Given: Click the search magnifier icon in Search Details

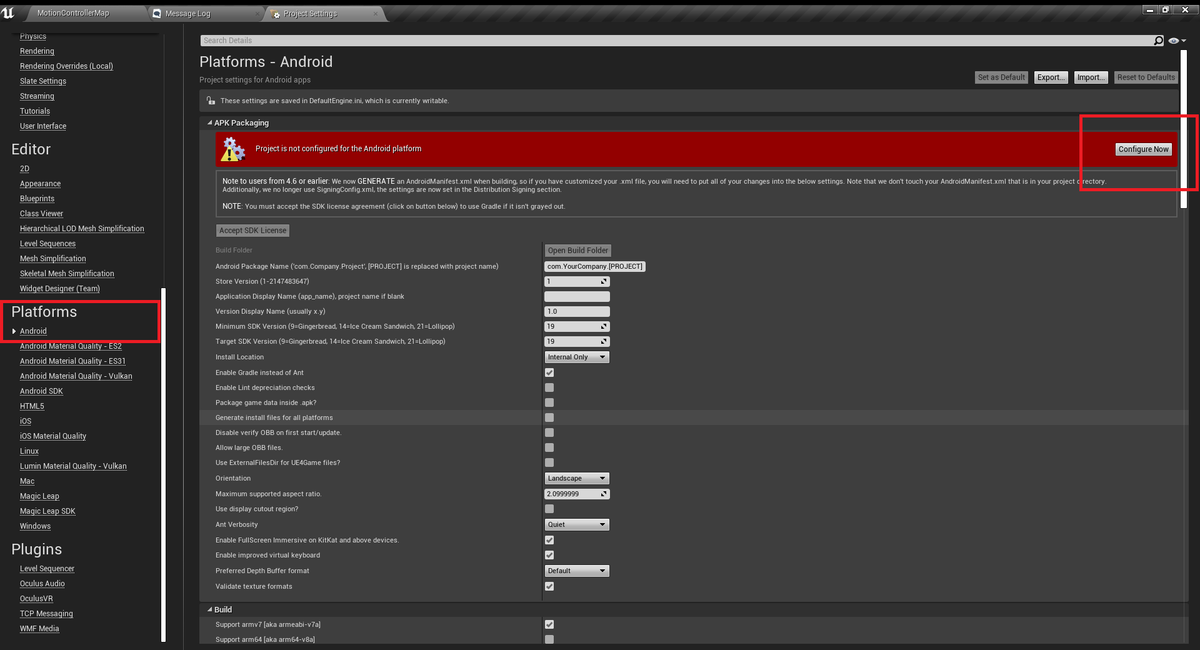Looking at the screenshot, I should click(1159, 41).
